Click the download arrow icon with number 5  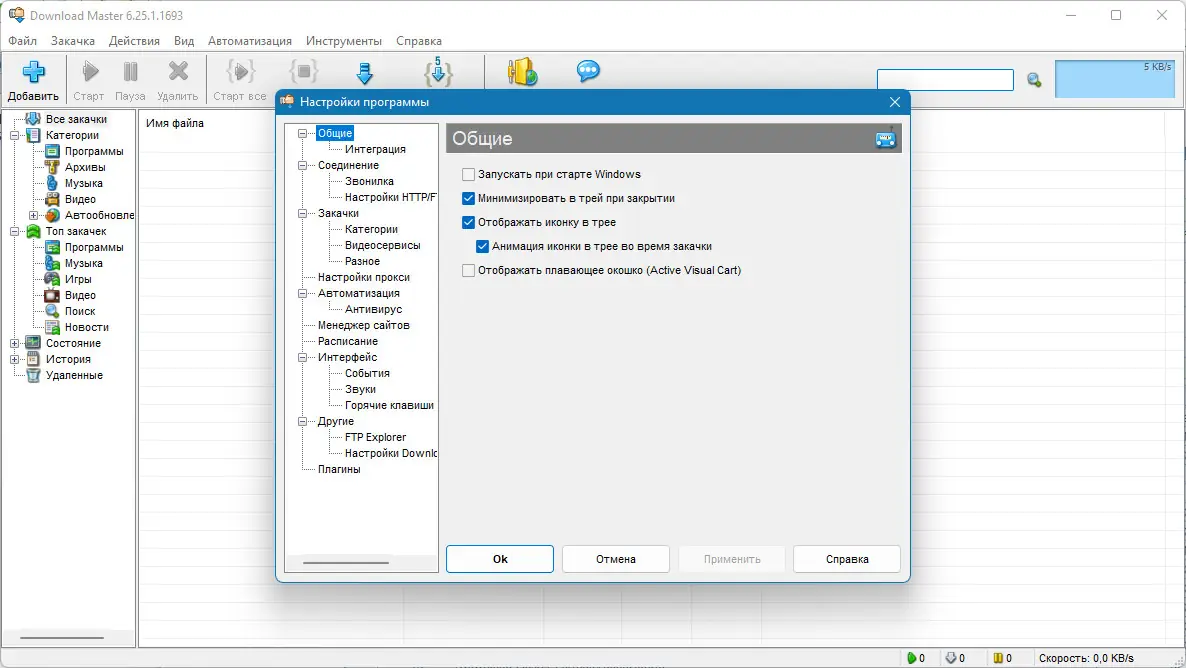click(438, 72)
